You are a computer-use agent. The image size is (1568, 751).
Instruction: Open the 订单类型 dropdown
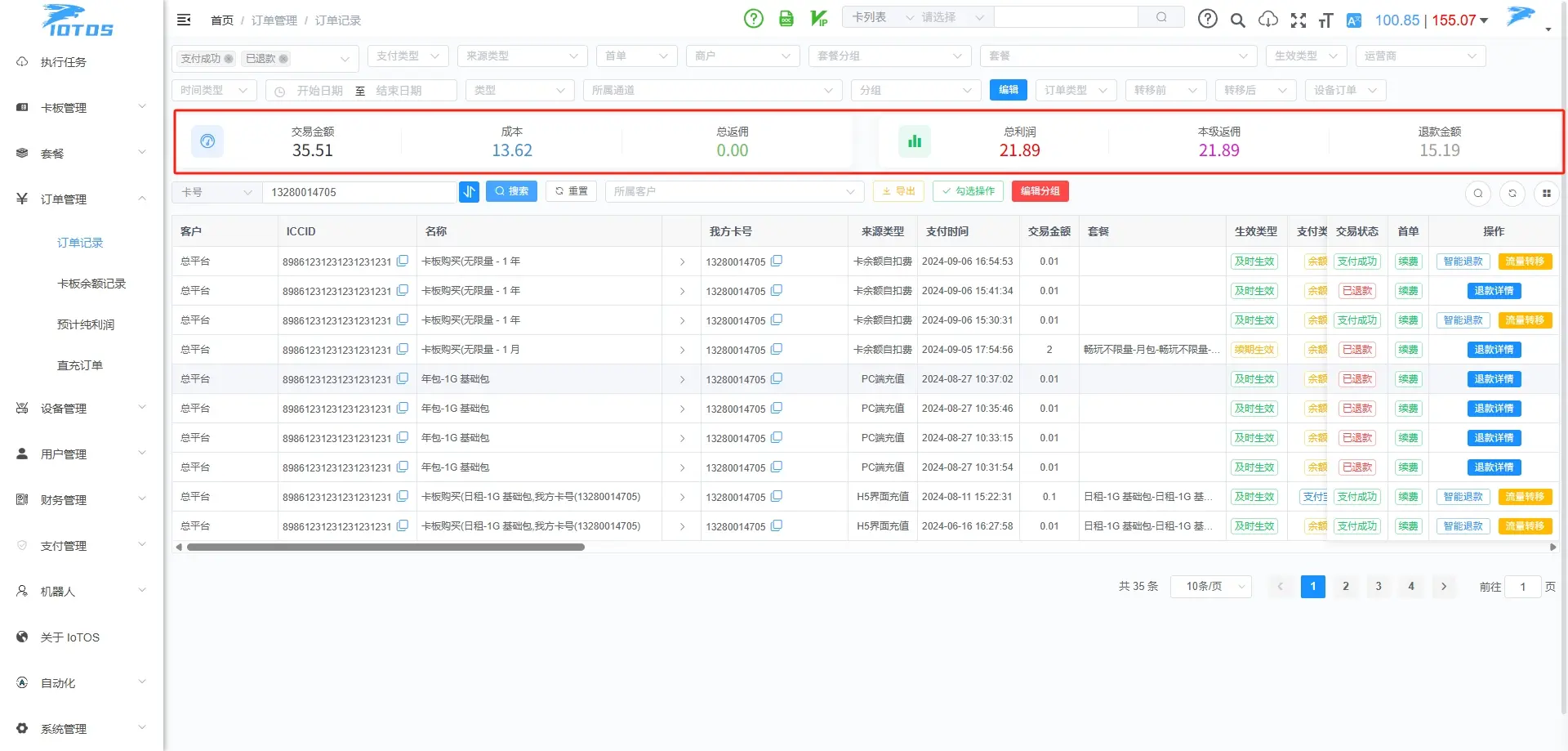tap(1076, 91)
